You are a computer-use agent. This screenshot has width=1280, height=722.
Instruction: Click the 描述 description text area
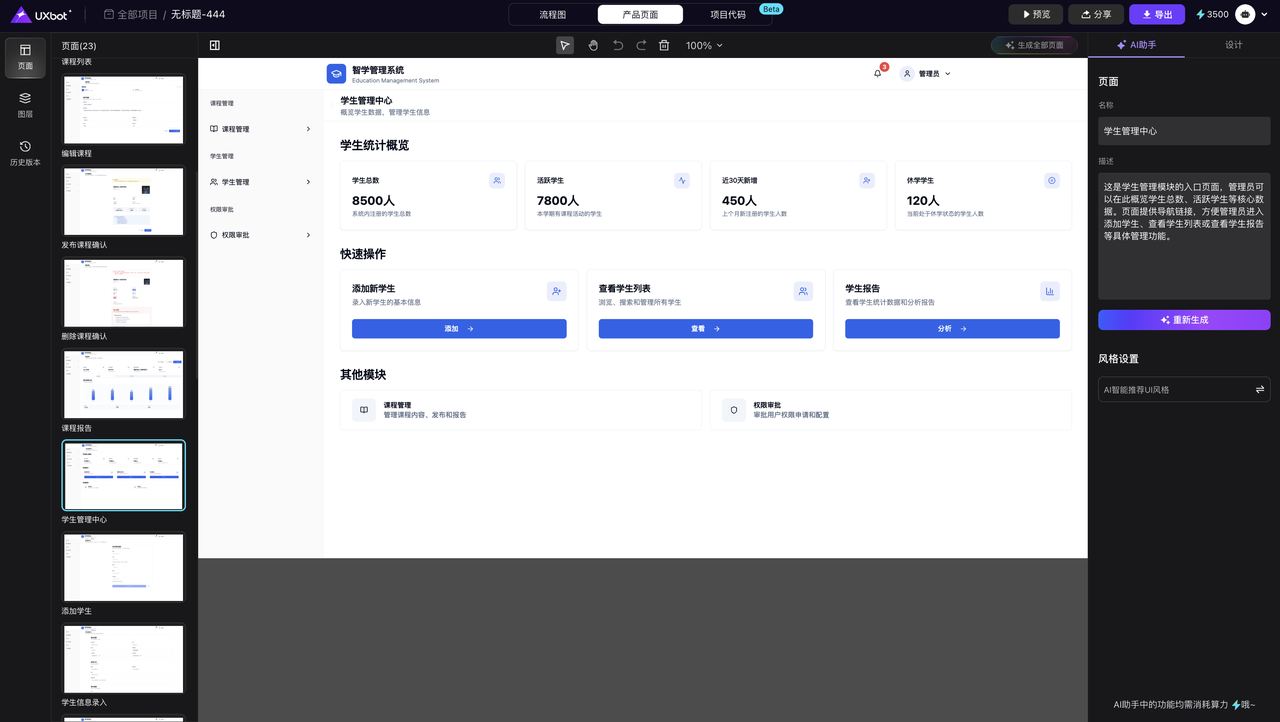click(1184, 236)
